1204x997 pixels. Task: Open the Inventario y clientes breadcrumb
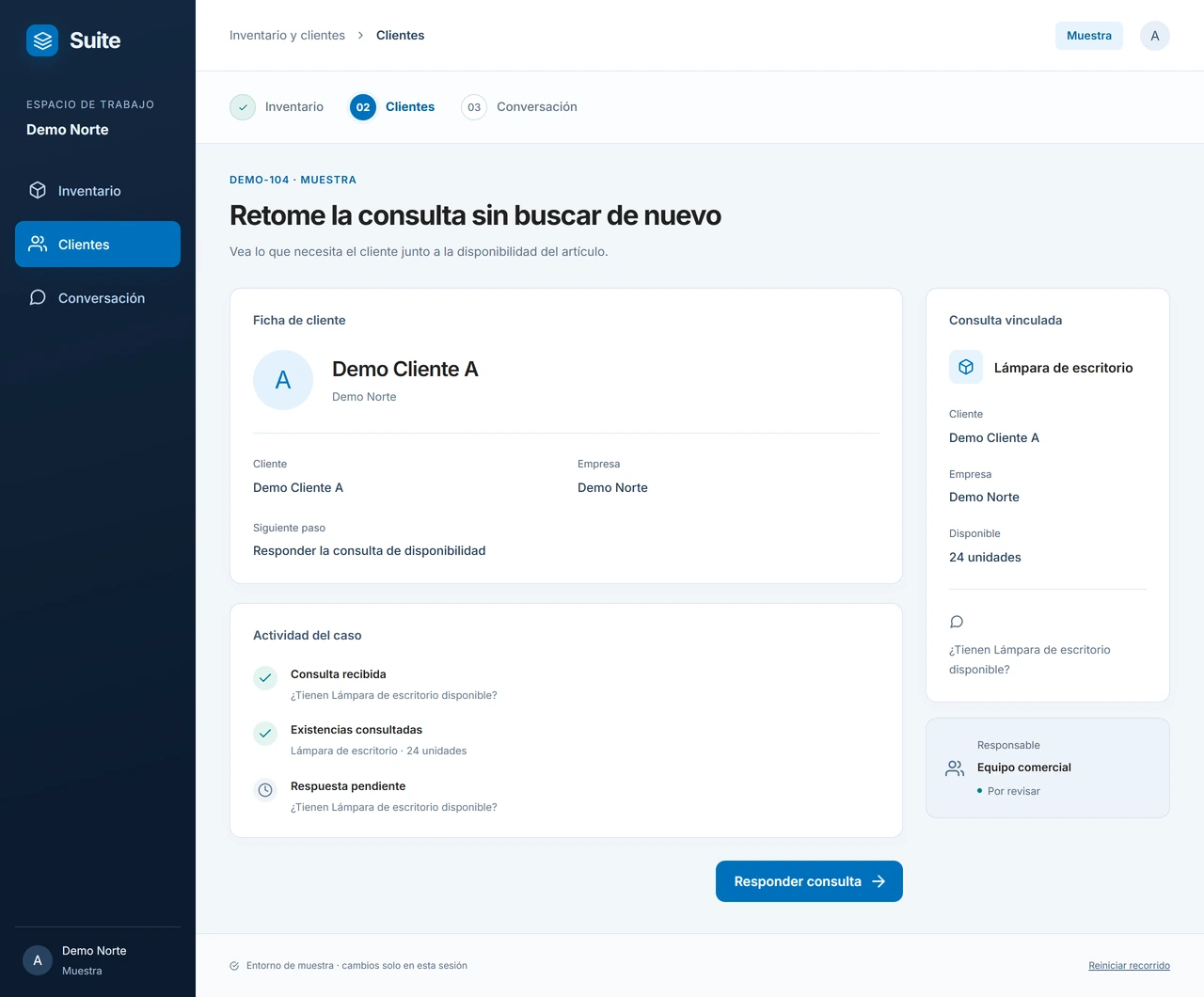click(287, 36)
